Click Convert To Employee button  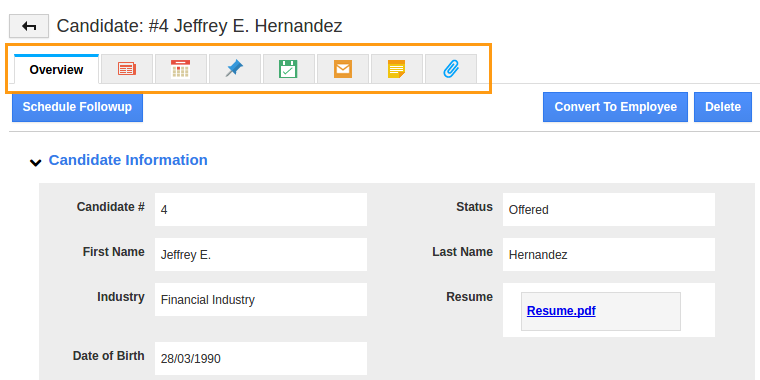615,107
